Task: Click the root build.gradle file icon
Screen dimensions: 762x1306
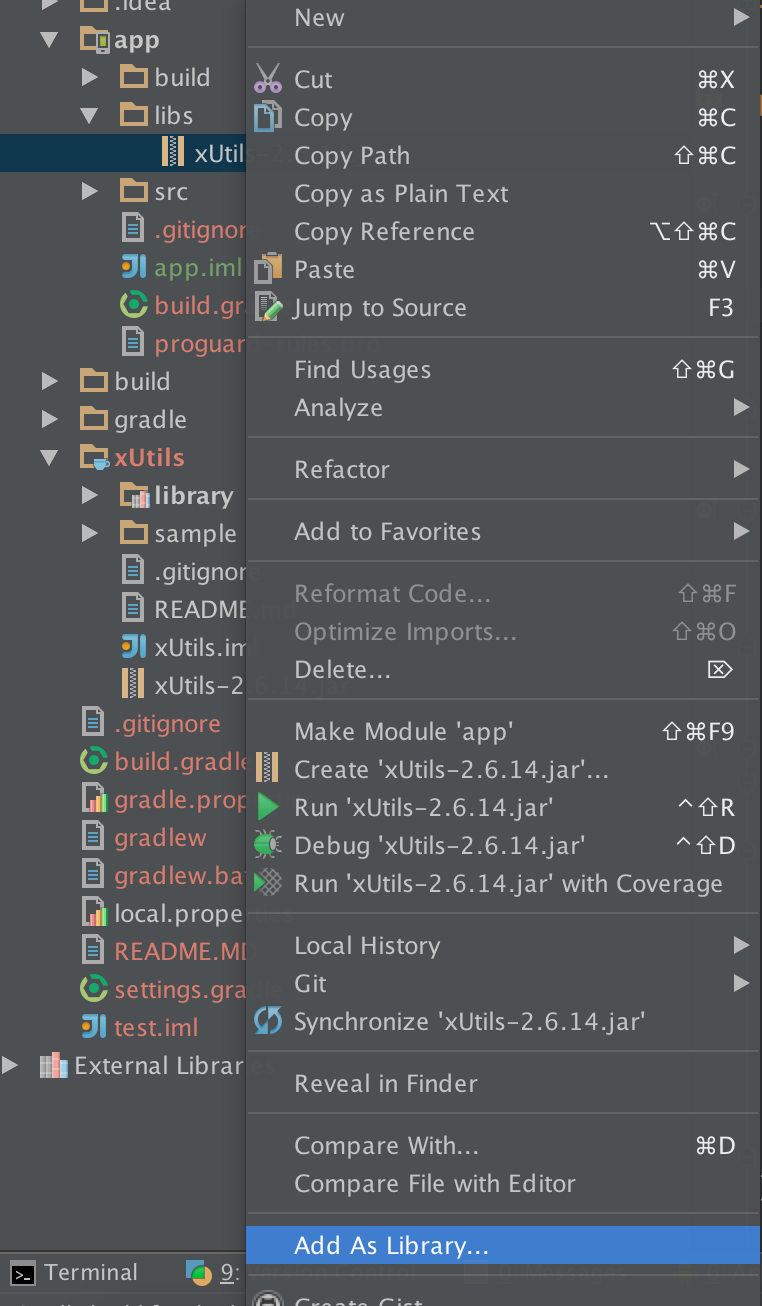Action: pos(93,761)
